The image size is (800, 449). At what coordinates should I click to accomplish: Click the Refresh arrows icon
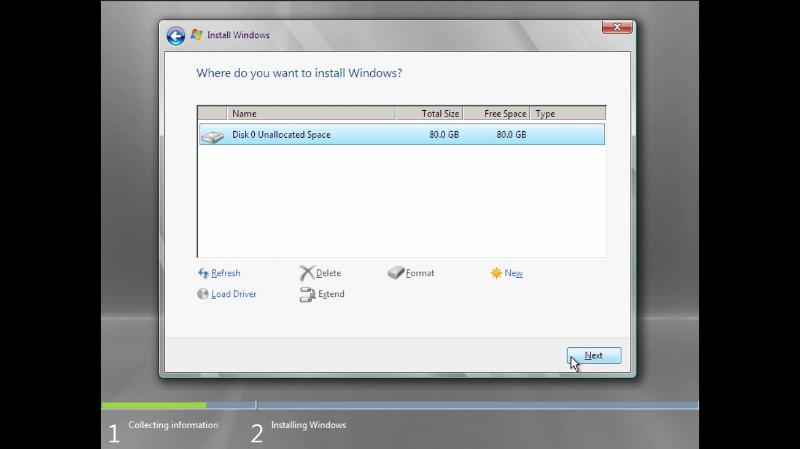(x=203, y=273)
